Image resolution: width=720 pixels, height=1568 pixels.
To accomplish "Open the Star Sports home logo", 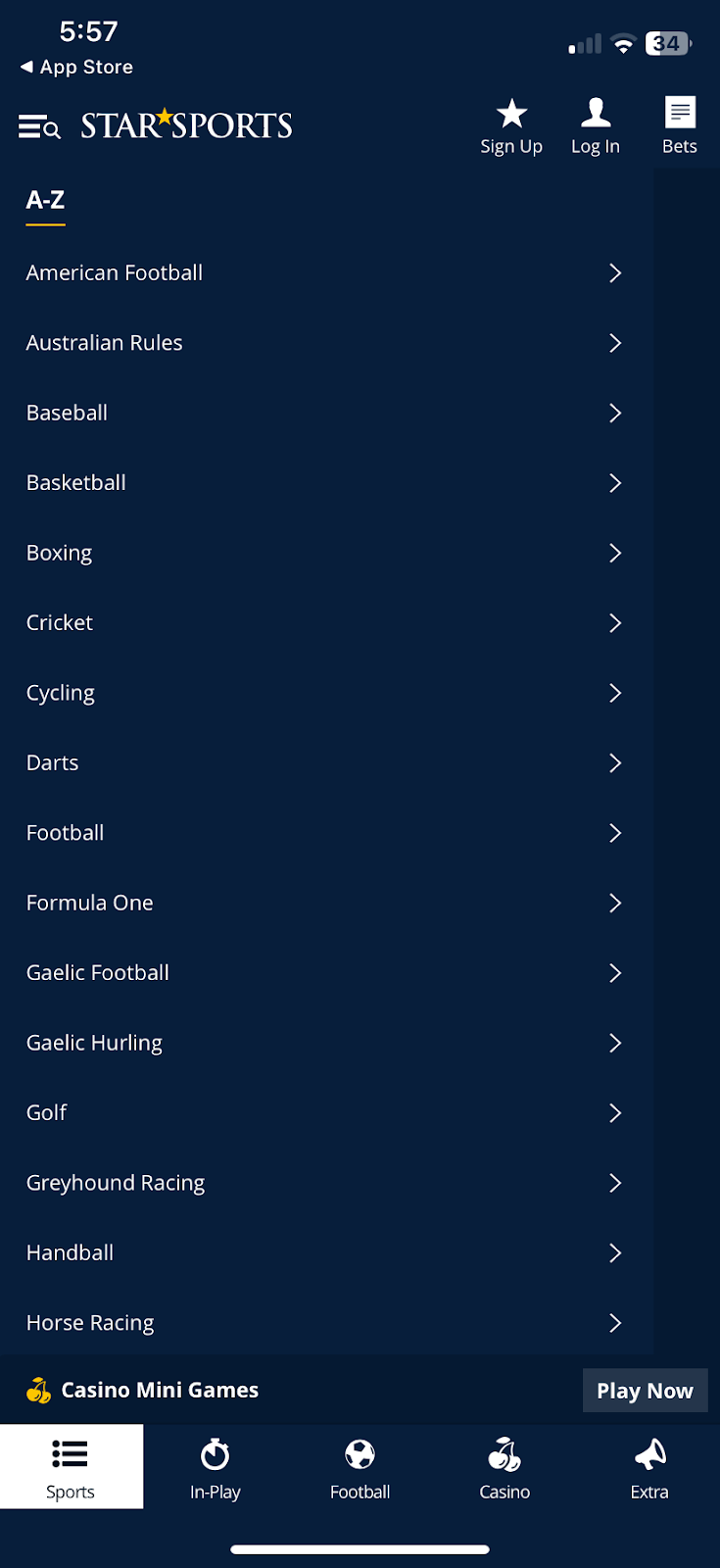I will [x=186, y=123].
